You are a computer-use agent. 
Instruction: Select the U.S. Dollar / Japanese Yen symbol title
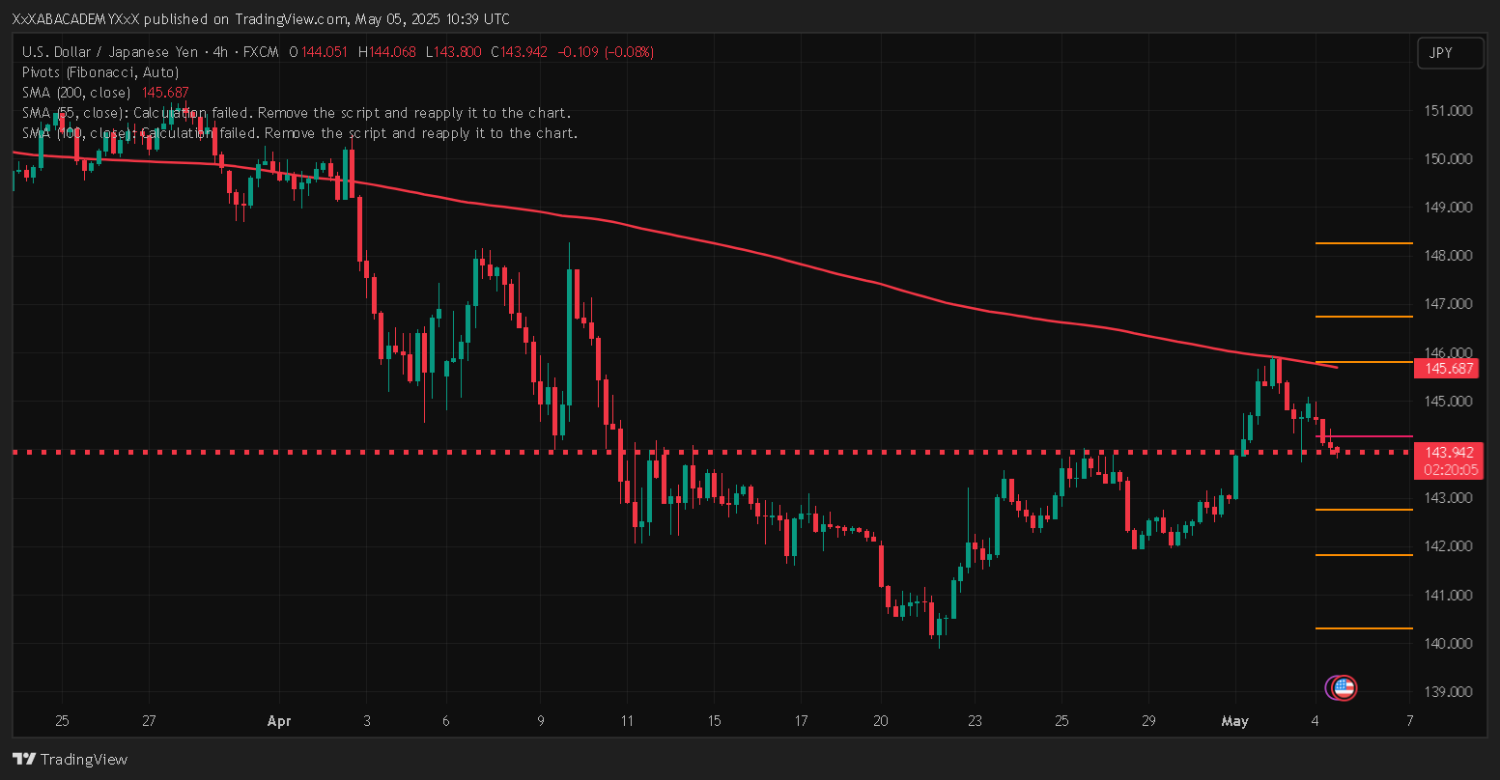tap(108, 52)
